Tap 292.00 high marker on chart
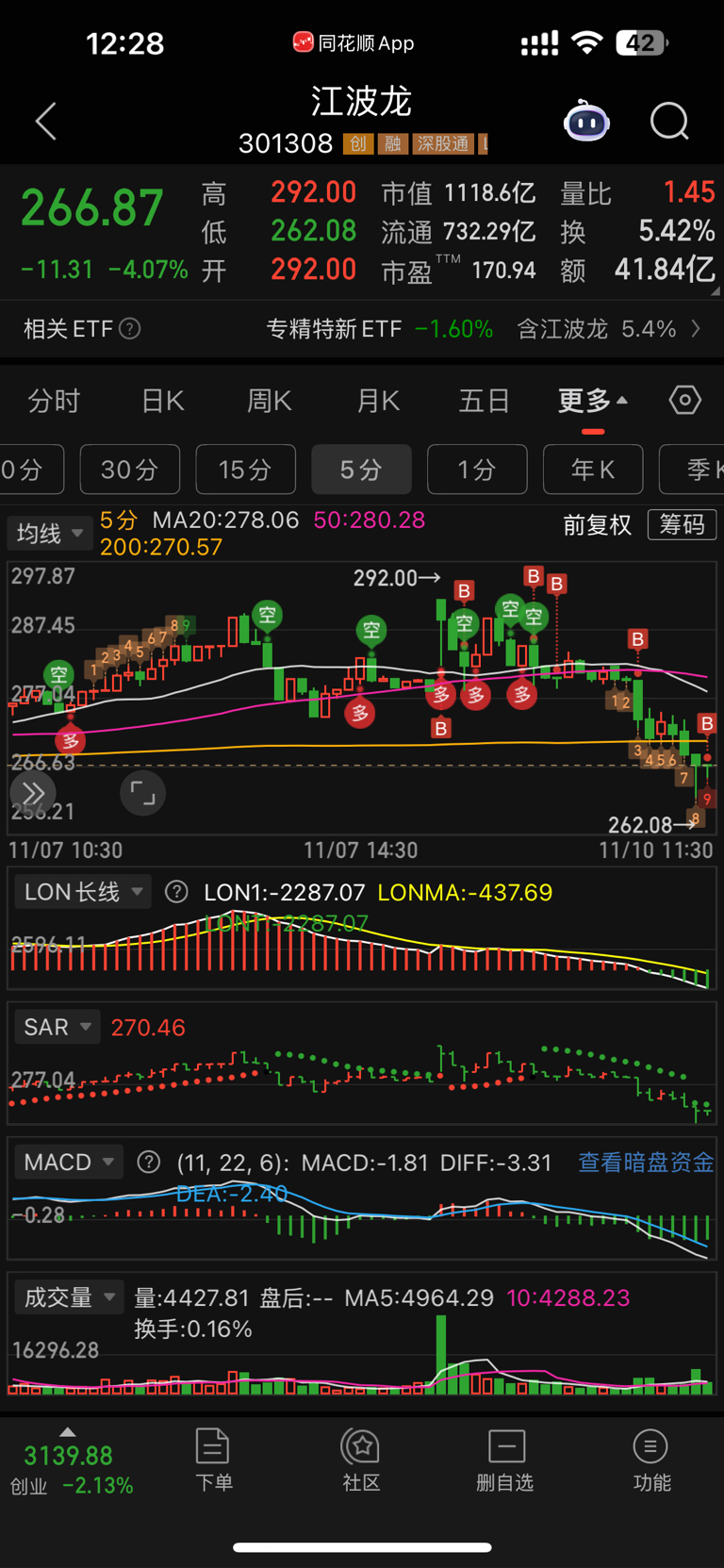Image resolution: width=724 pixels, height=1568 pixels. click(x=397, y=578)
